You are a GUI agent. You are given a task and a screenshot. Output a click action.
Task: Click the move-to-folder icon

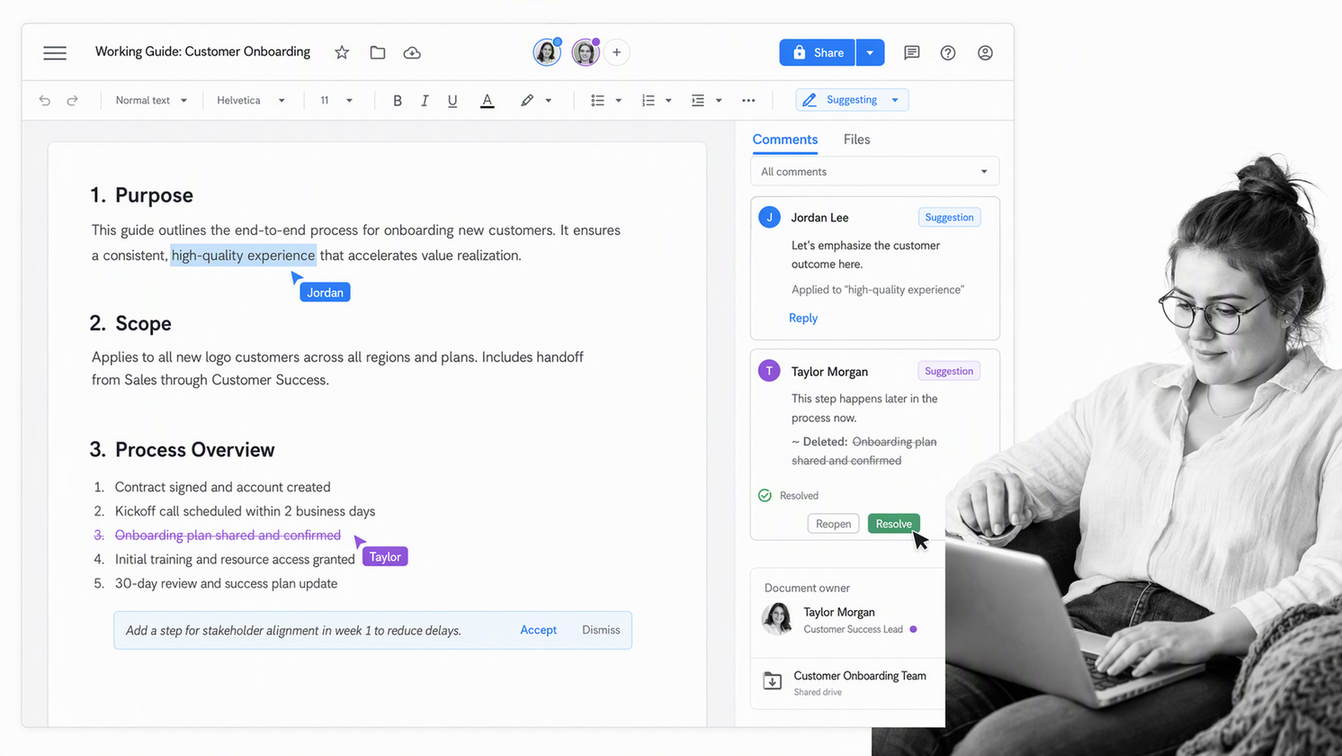coord(377,52)
